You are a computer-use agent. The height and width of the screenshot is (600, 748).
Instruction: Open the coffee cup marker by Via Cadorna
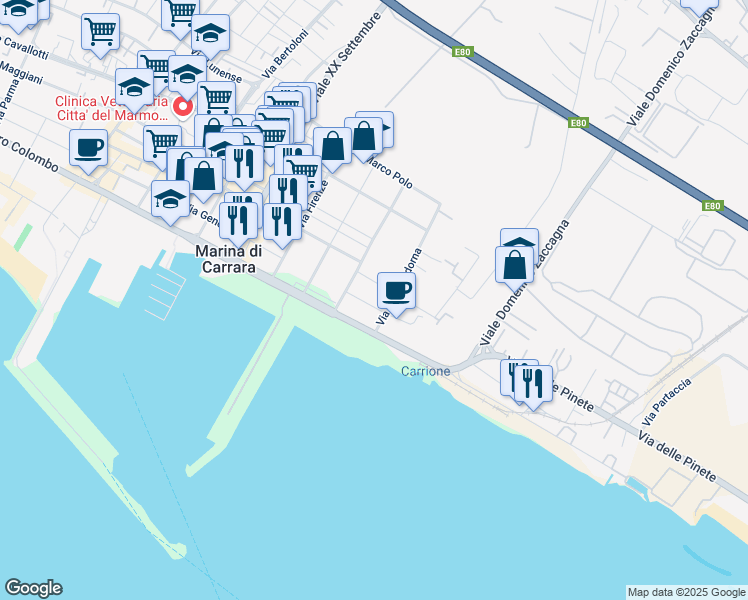[x=396, y=294]
